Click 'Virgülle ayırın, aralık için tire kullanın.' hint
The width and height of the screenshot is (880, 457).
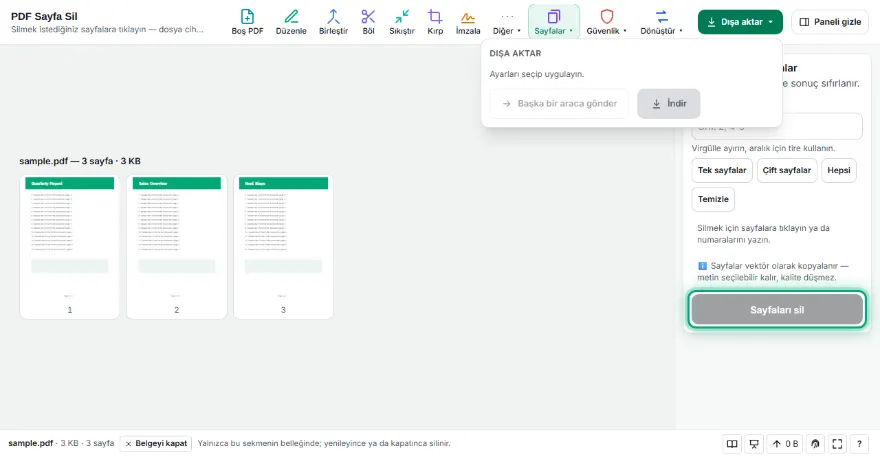pos(763,148)
